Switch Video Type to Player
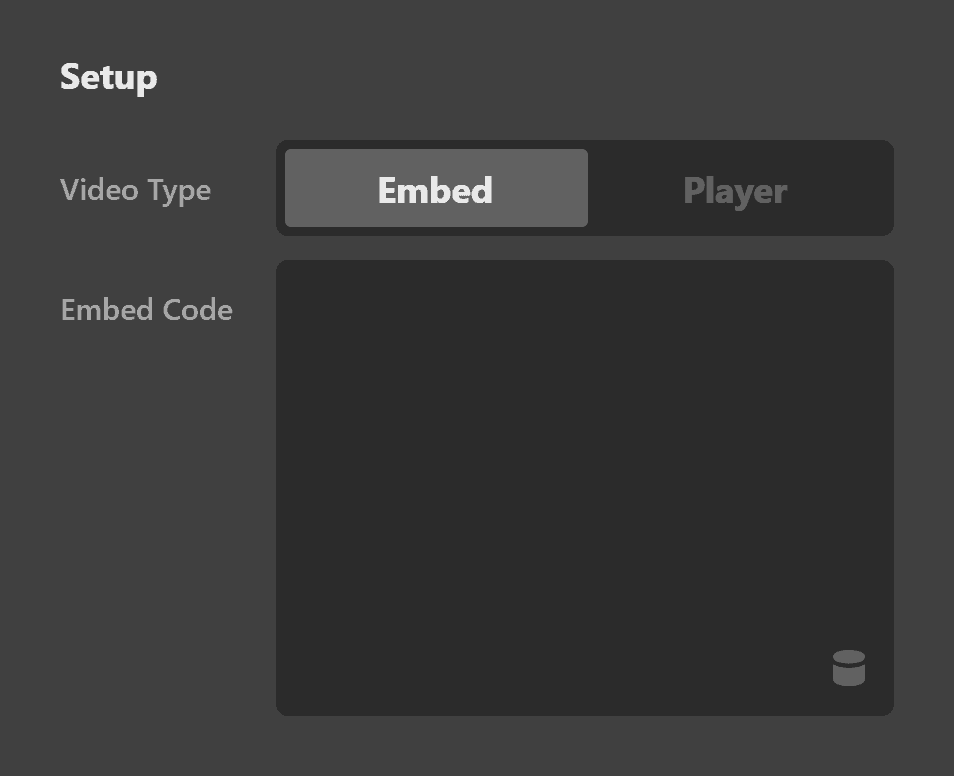The image size is (954, 776). (735, 190)
